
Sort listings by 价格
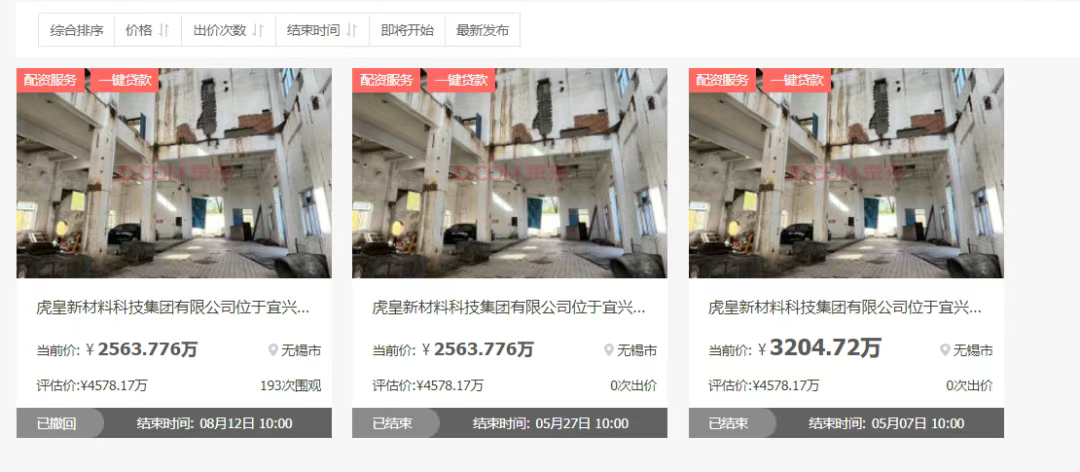coord(148,30)
